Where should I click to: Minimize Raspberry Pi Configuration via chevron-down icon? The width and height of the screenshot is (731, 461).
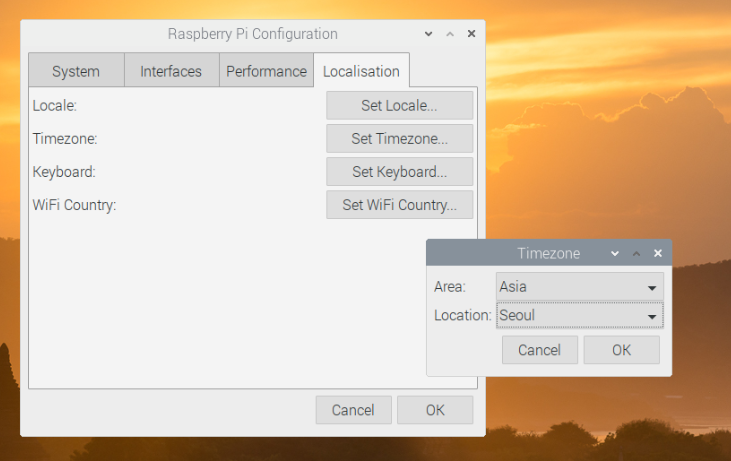click(428, 34)
